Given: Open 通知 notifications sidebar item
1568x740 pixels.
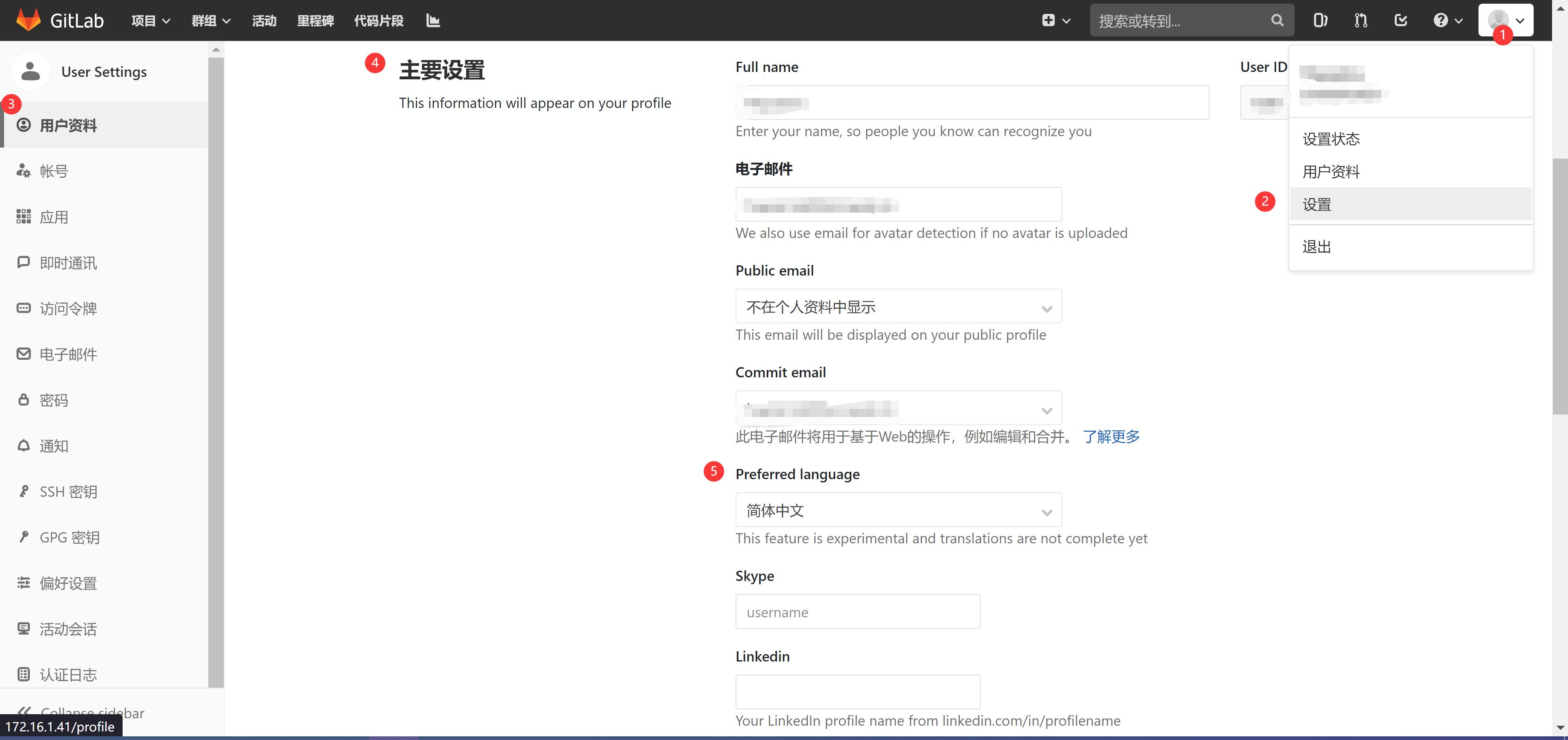Looking at the screenshot, I should 54,446.
